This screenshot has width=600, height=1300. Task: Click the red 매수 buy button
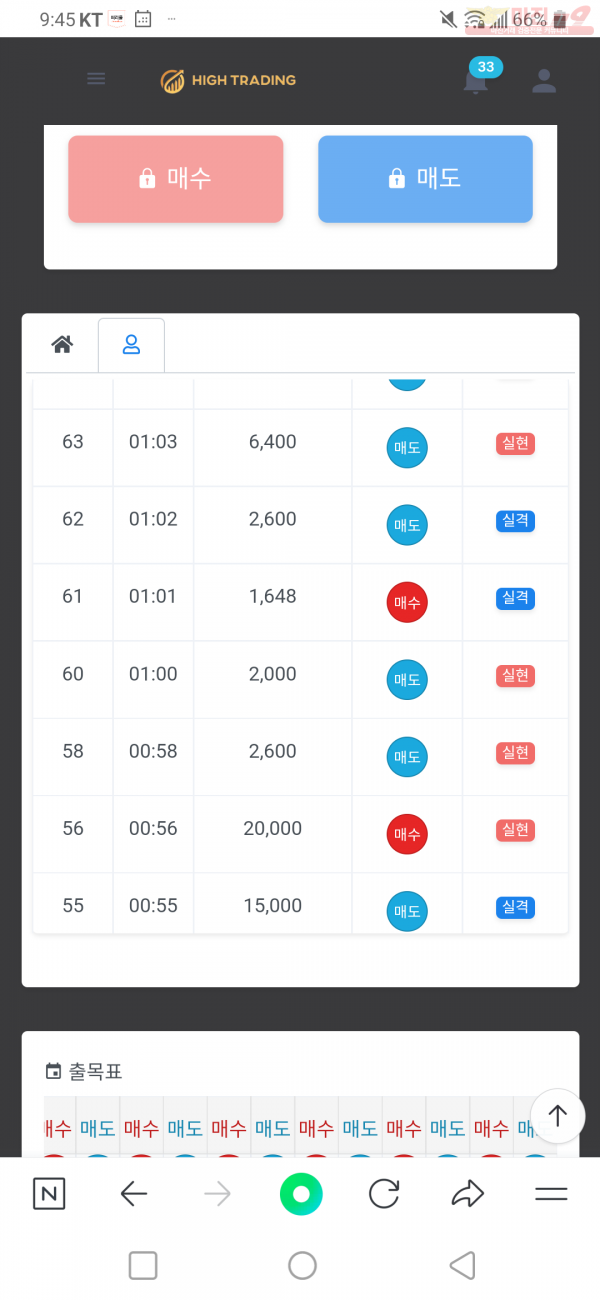pos(176,179)
